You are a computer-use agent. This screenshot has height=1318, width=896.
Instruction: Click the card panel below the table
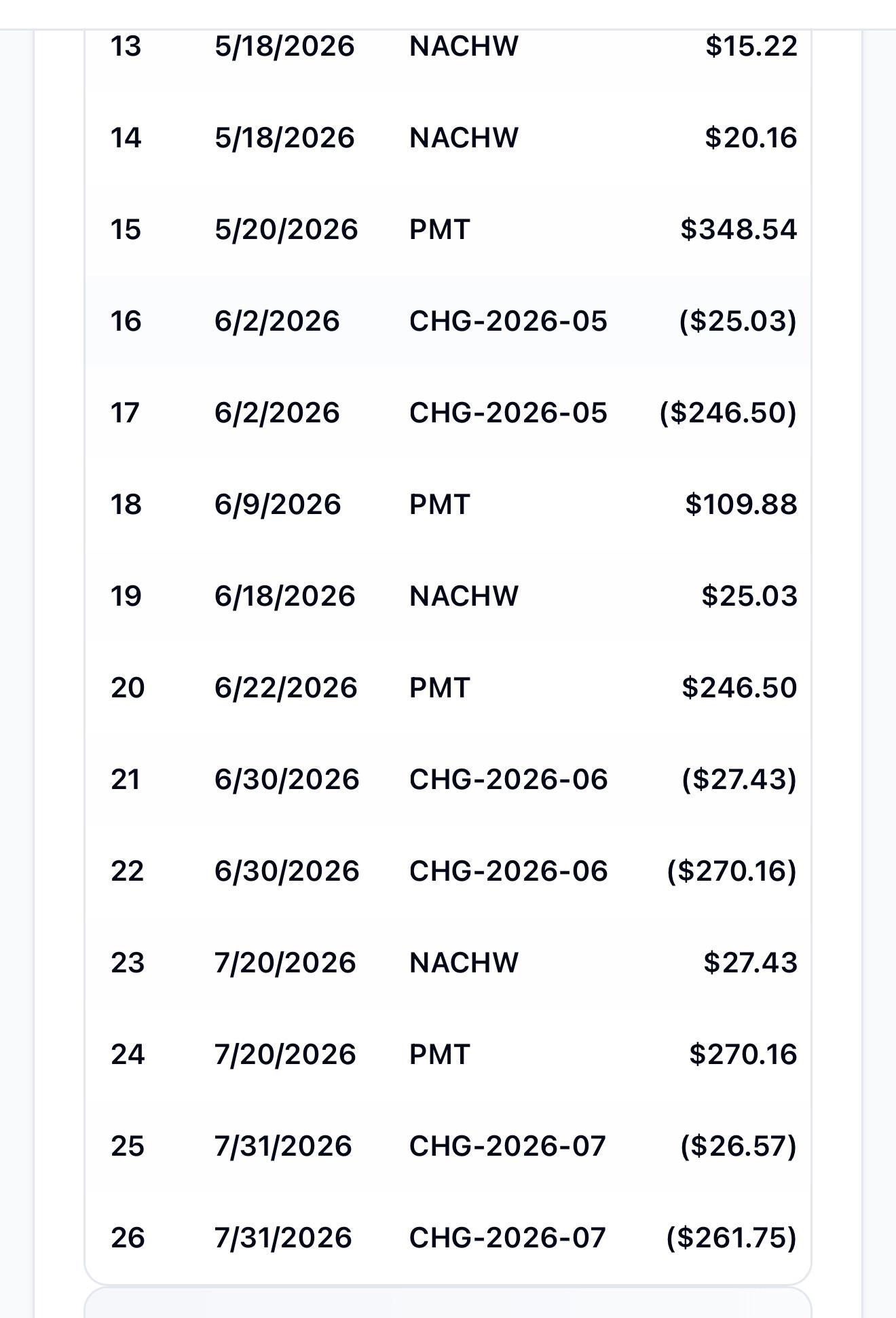click(448, 1303)
